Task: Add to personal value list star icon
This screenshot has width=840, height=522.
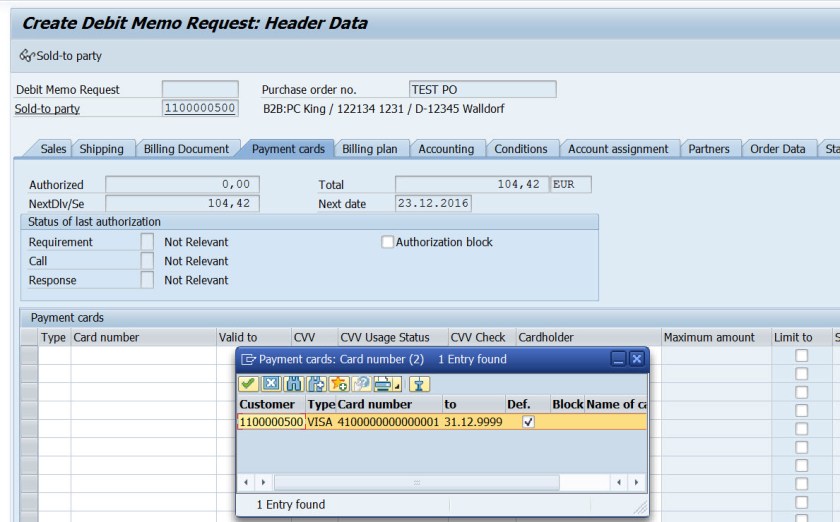Action: tap(339, 384)
